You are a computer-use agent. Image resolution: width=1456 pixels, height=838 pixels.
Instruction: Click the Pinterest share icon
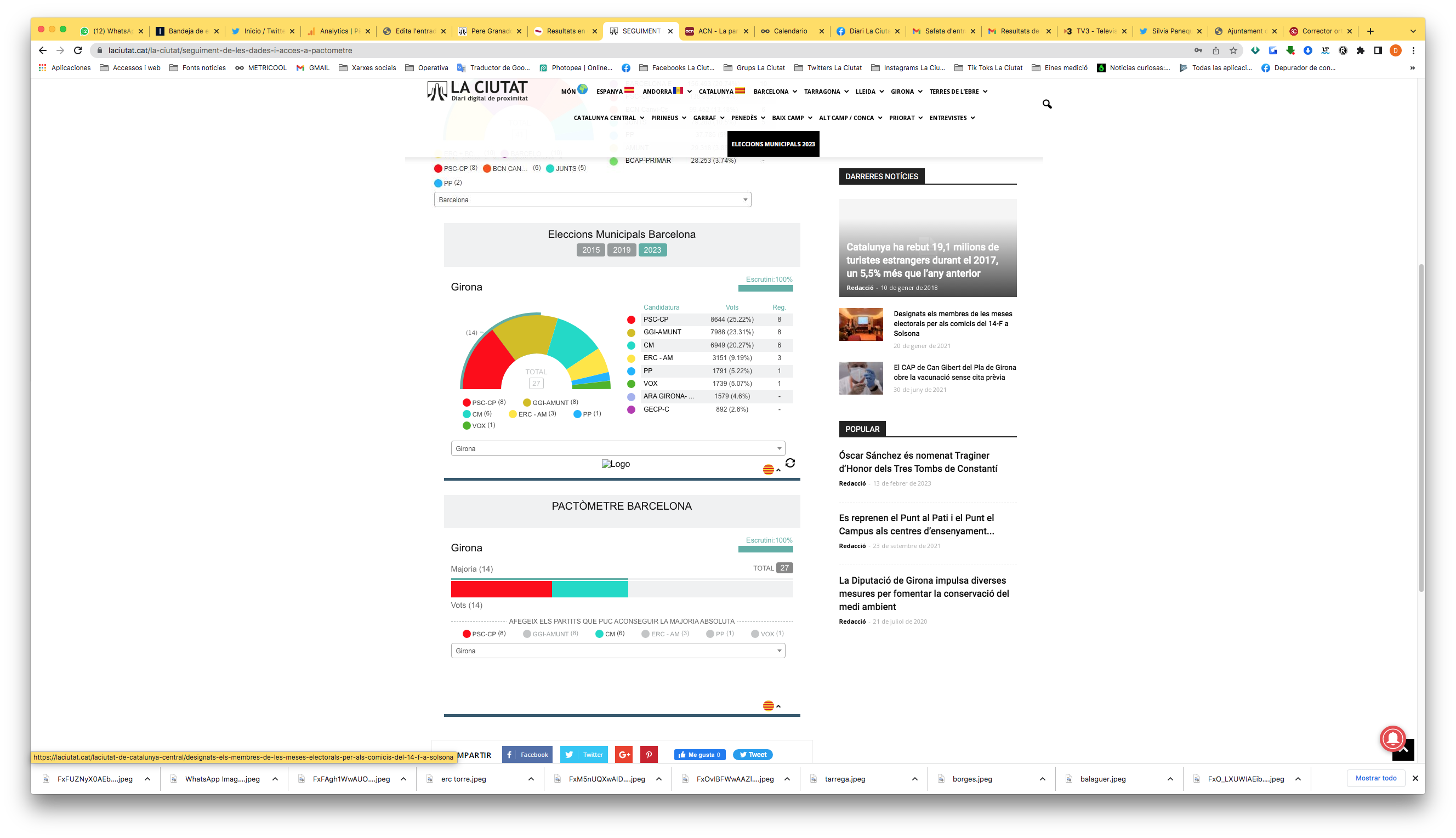pos(649,755)
